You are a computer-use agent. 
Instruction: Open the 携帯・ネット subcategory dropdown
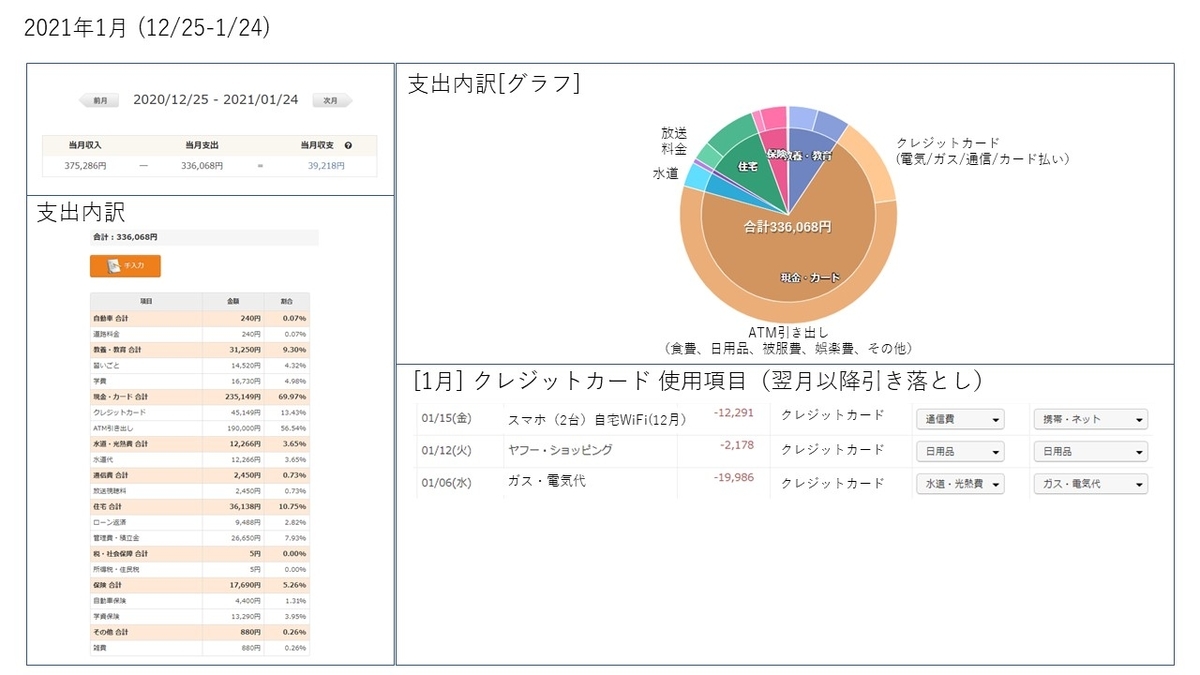tap(1089, 419)
